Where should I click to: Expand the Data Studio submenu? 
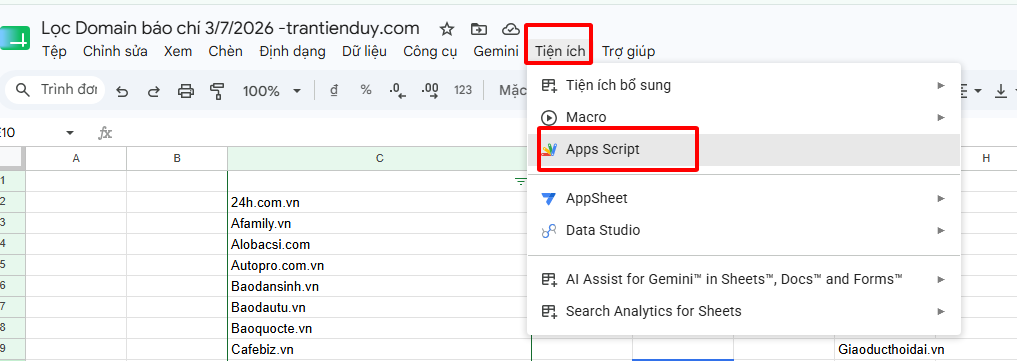[940, 230]
